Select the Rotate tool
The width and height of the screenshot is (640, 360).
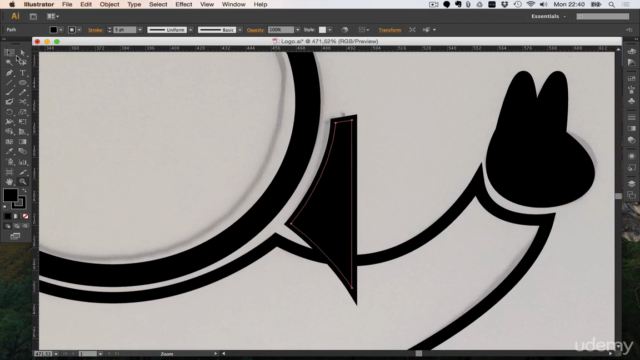click(9, 112)
